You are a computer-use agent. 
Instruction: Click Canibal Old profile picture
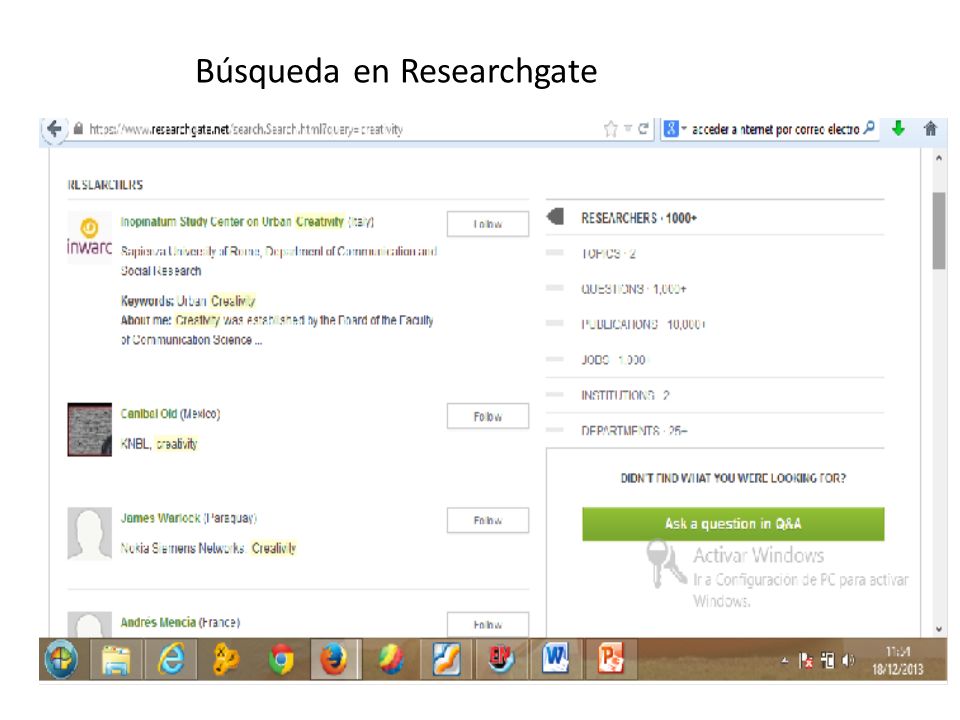click(x=89, y=429)
